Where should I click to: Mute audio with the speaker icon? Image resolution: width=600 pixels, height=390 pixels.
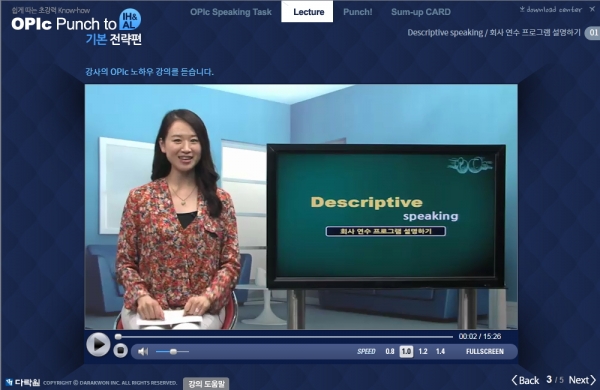(143, 351)
